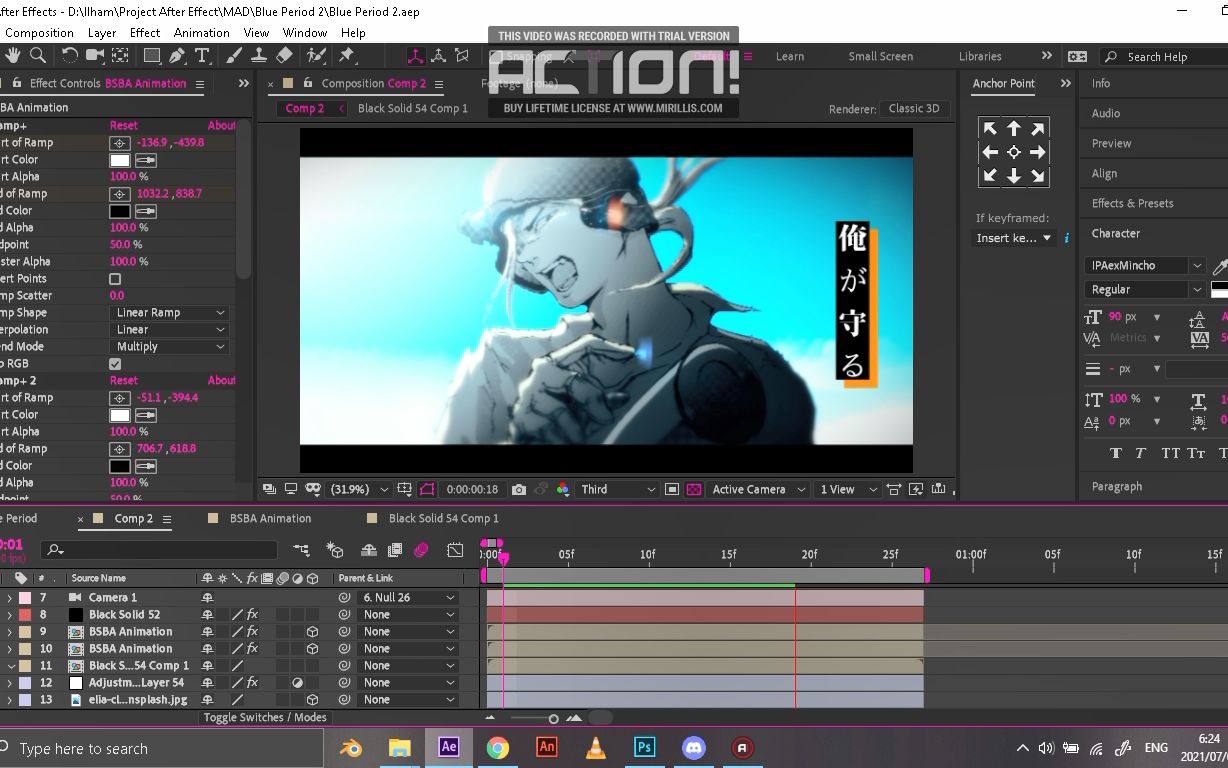Select the Roto Brush tool
Viewport: 1228px width, 768px height.
click(x=316, y=56)
